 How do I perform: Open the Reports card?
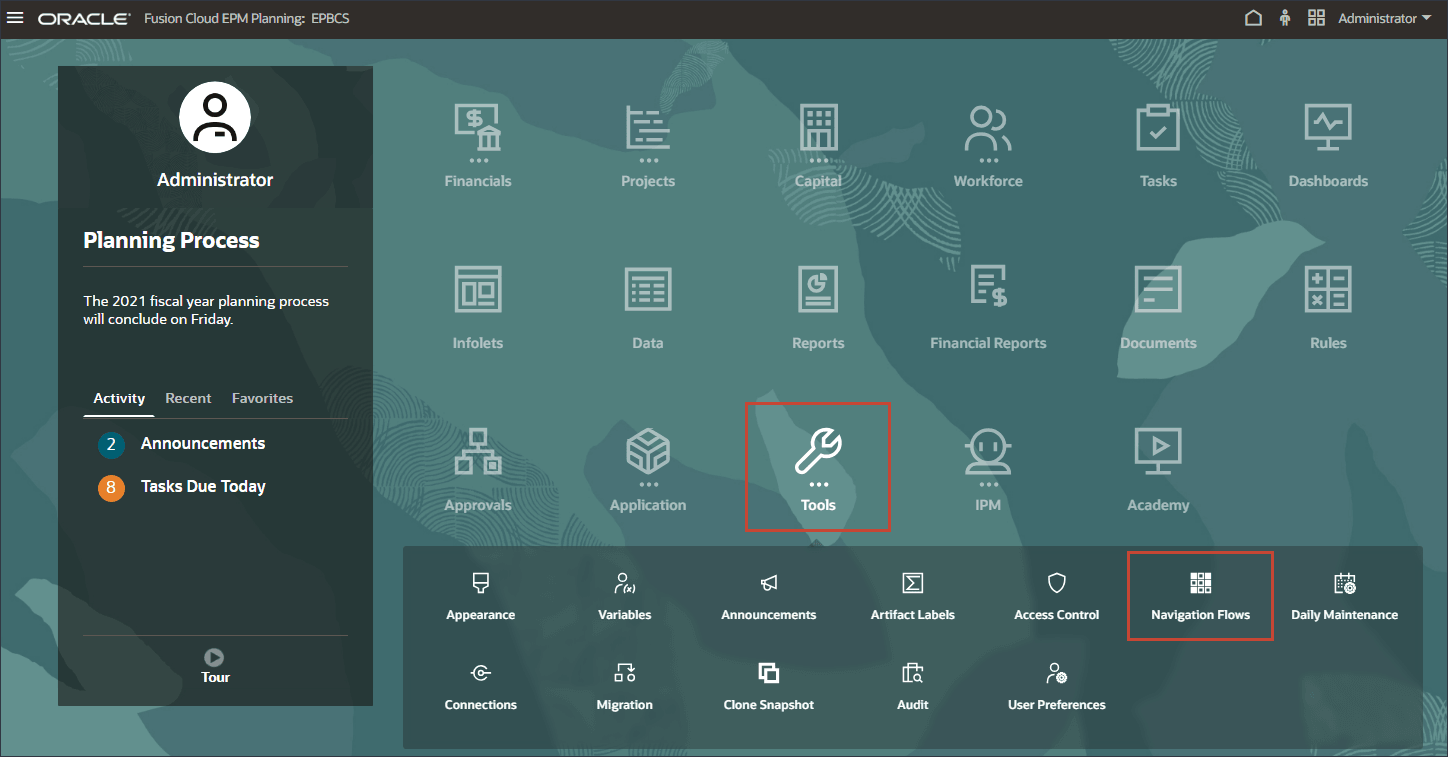tap(818, 308)
